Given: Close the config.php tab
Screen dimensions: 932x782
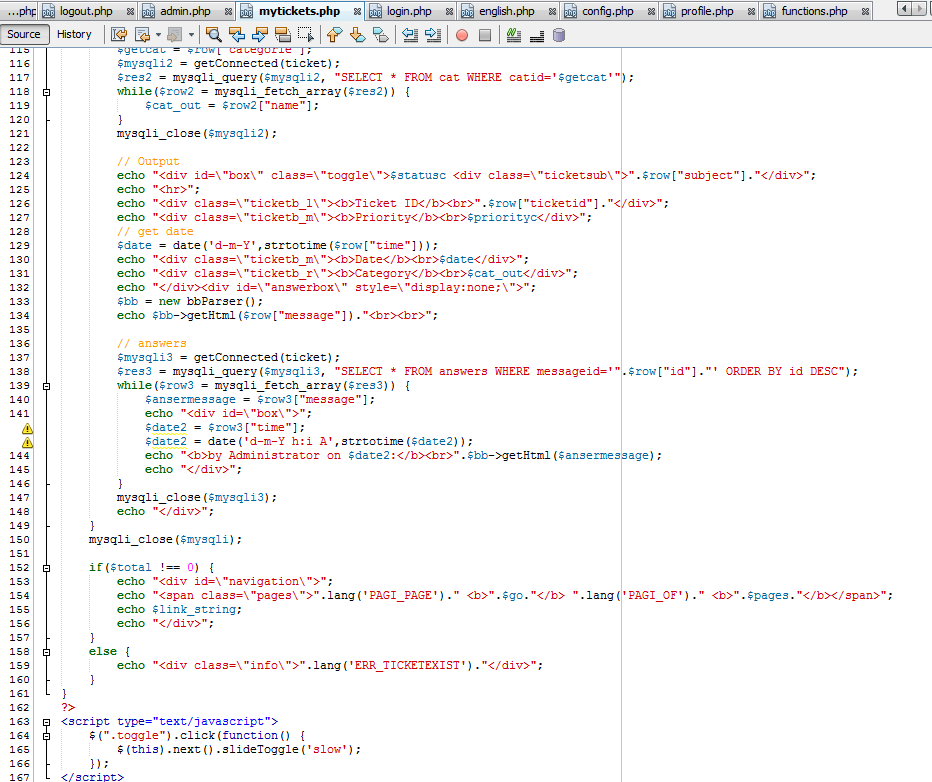Looking at the screenshot, I should pos(651,11).
